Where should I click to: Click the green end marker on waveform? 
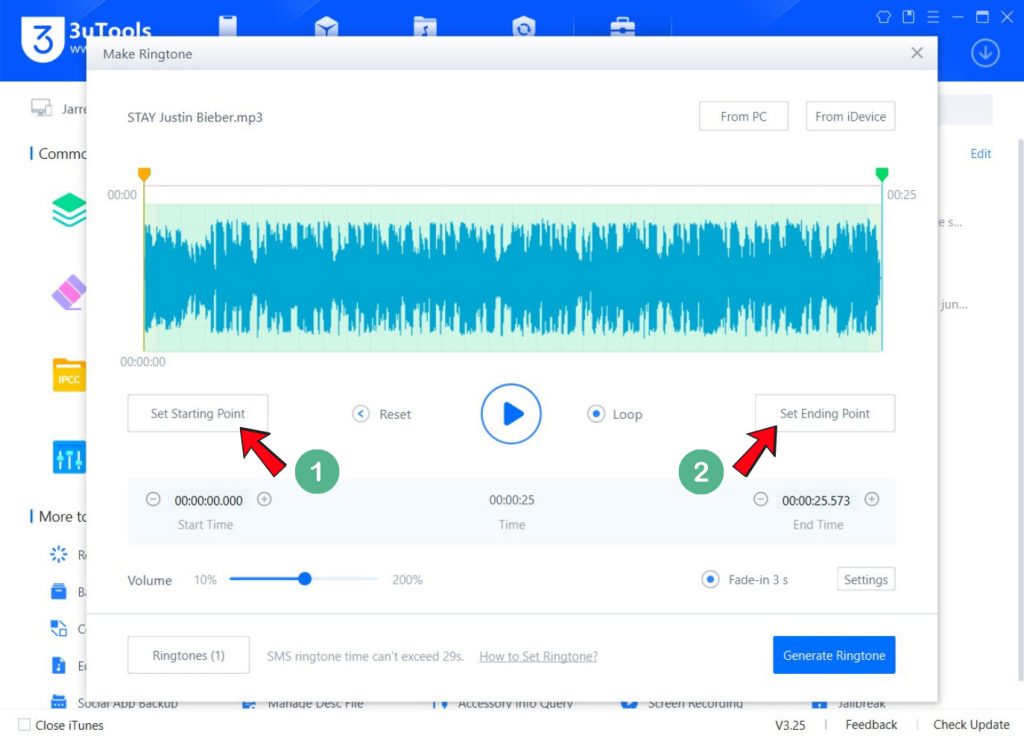point(882,174)
